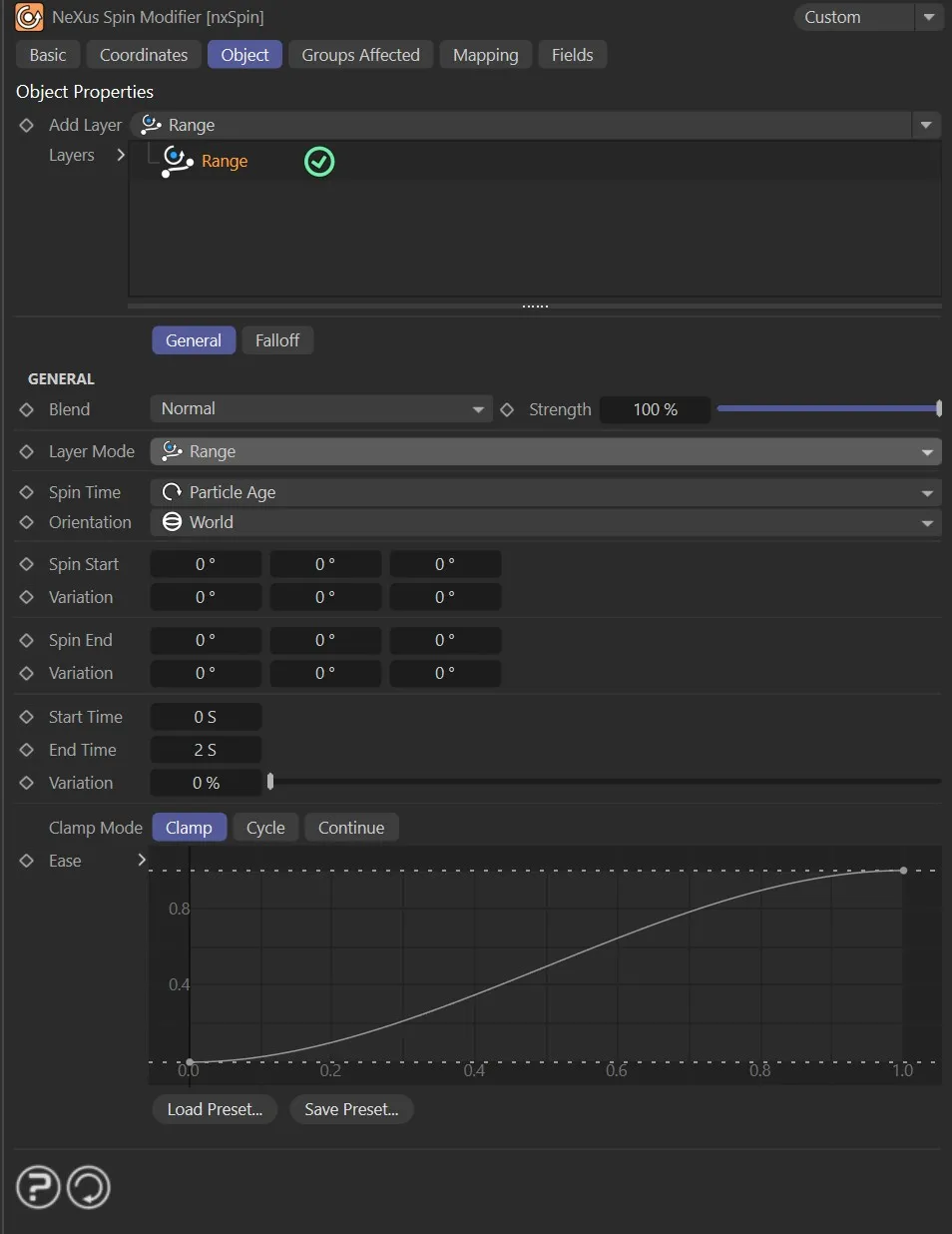Click the Range layer icon in the layer list

[176, 161]
